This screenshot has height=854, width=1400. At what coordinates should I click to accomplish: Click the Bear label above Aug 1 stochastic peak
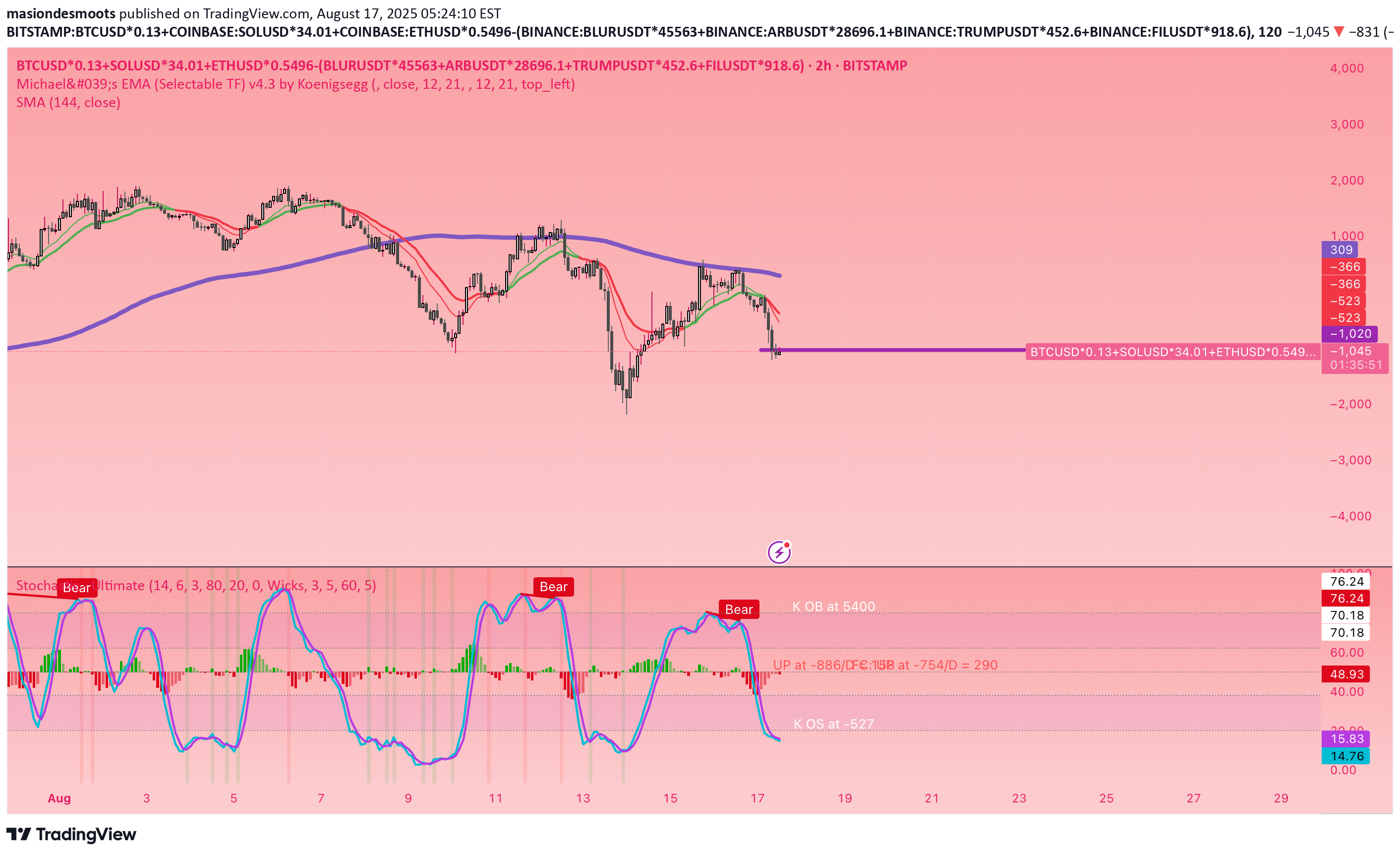[x=77, y=587]
